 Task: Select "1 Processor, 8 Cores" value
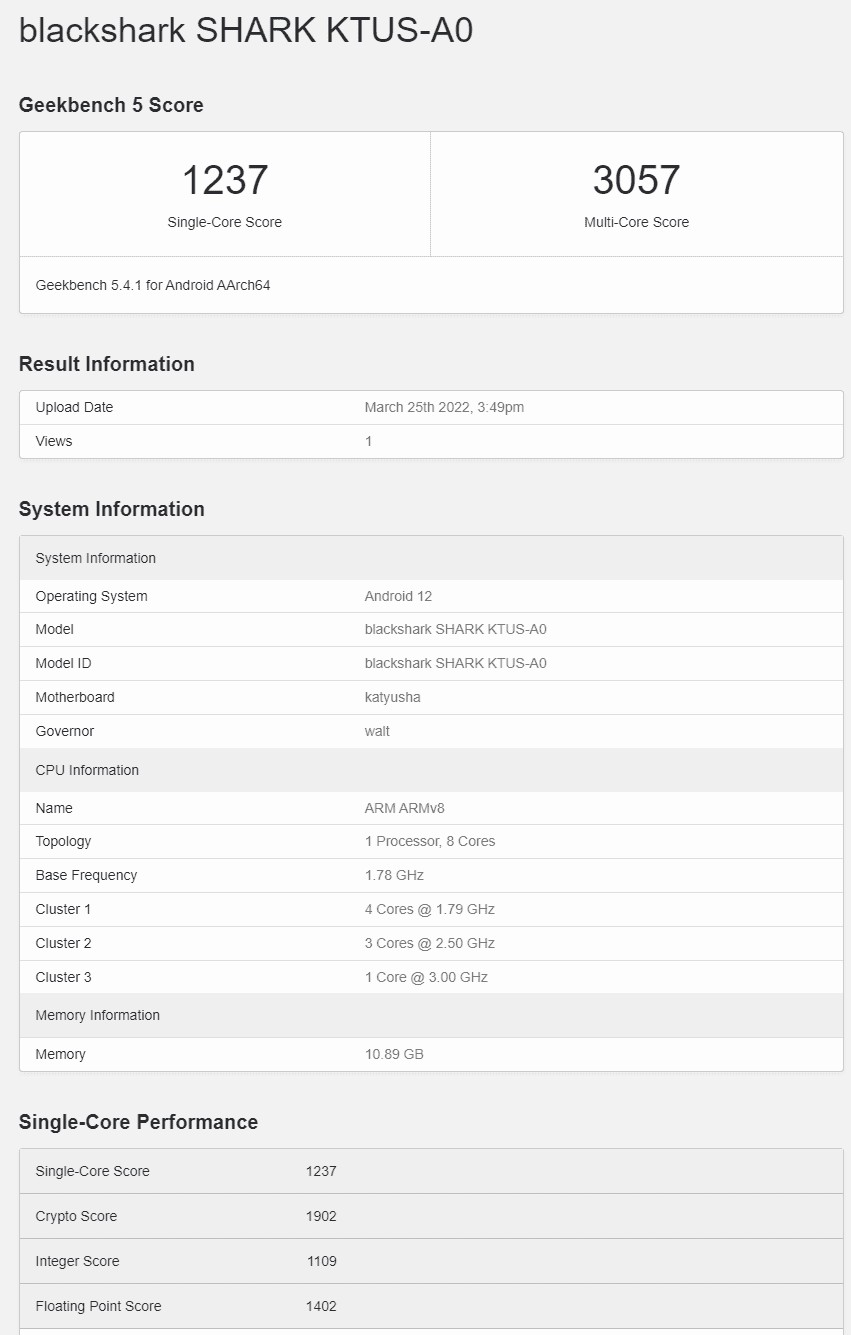click(x=430, y=841)
